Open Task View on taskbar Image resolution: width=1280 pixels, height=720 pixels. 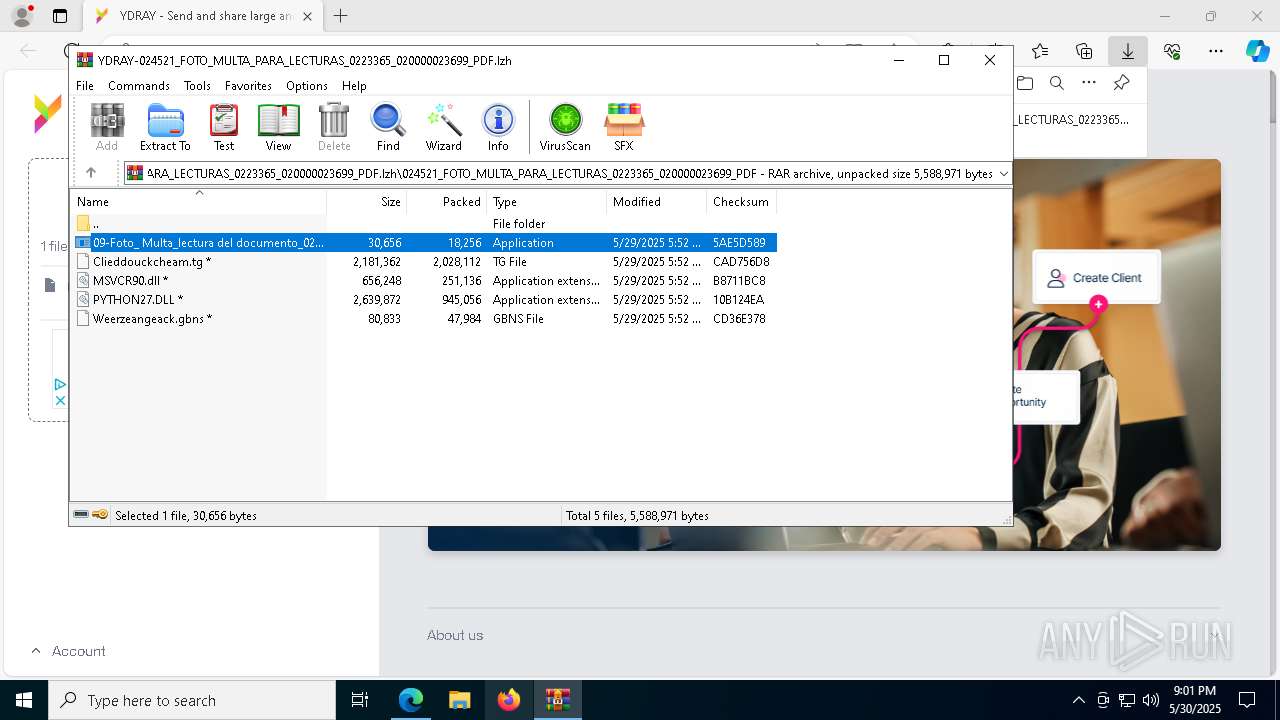[360, 700]
